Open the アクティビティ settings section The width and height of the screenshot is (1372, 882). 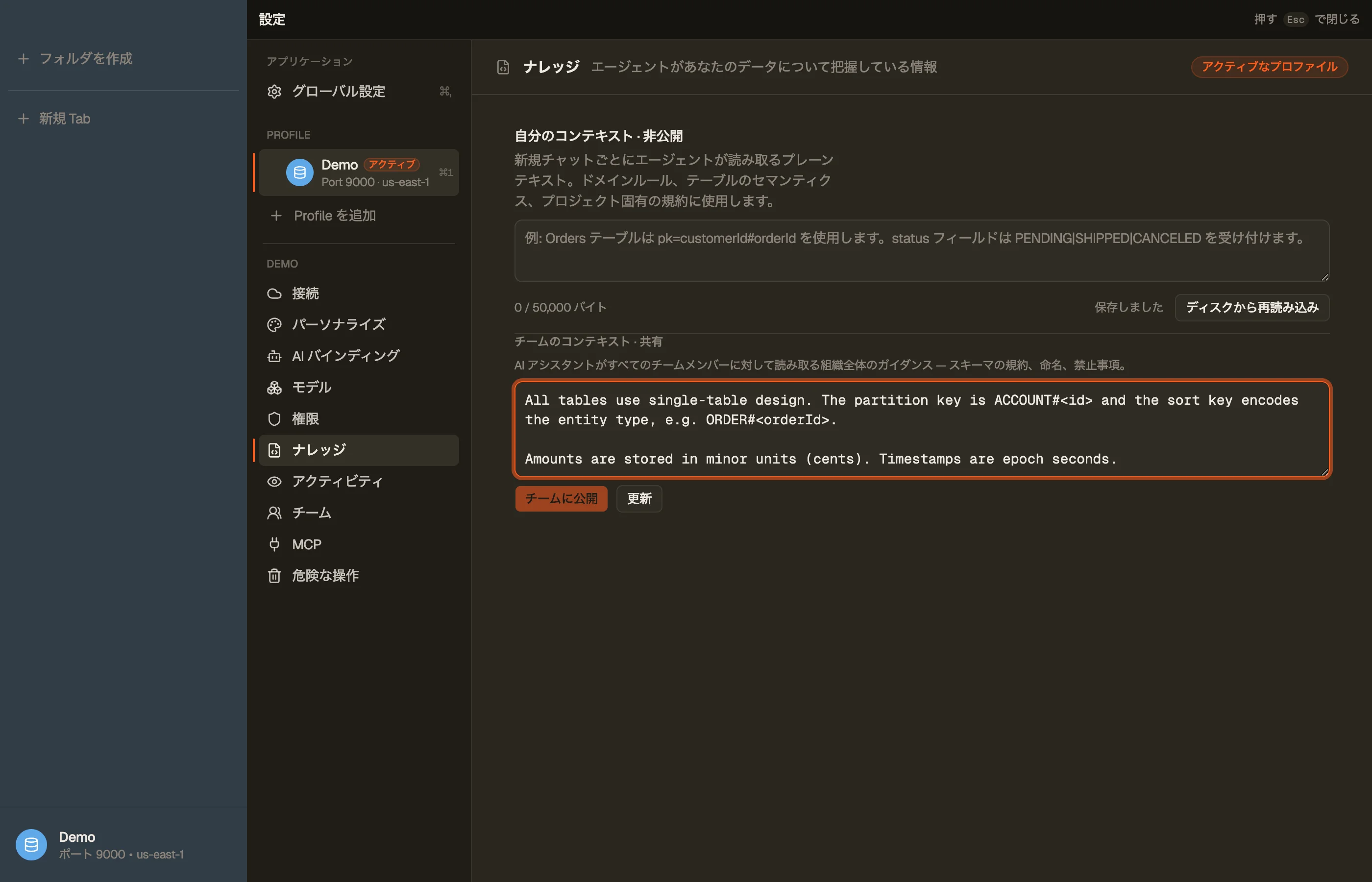(x=359, y=482)
